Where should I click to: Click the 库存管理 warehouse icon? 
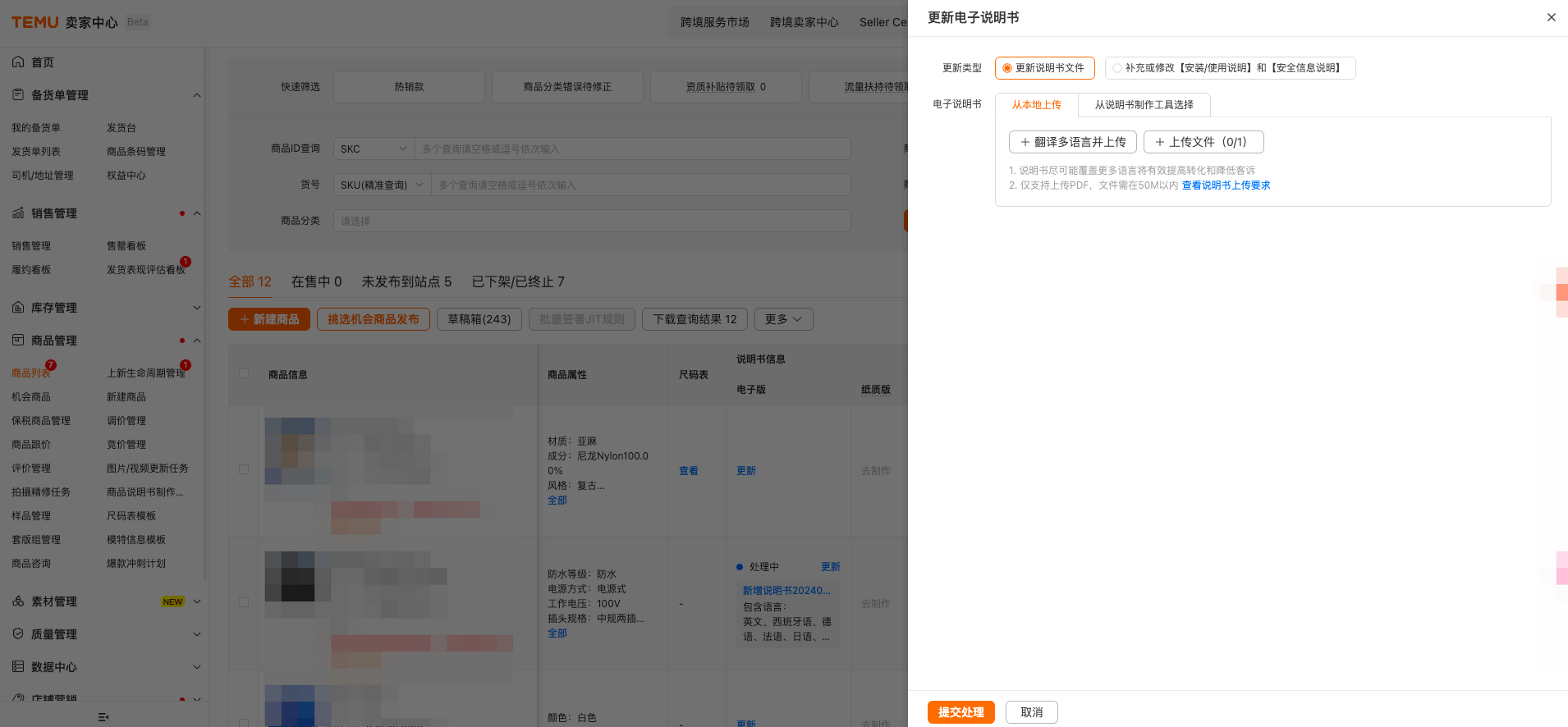(18, 308)
